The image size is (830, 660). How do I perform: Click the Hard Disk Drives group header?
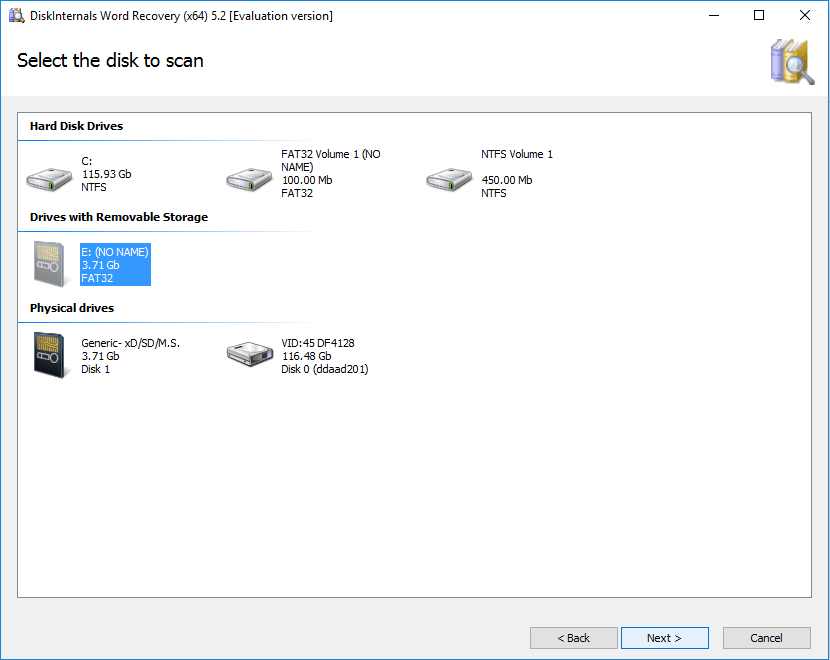(76, 126)
